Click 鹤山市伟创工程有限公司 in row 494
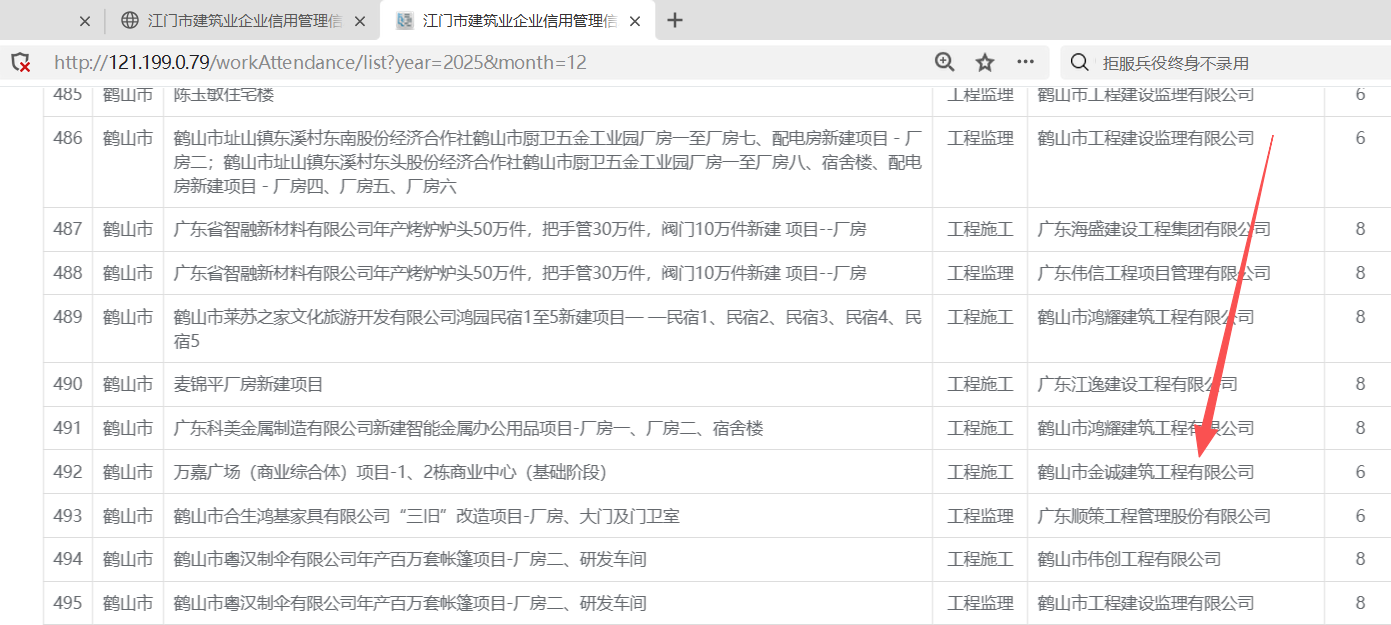The height and width of the screenshot is (625, 1391). coord(1129,559)
